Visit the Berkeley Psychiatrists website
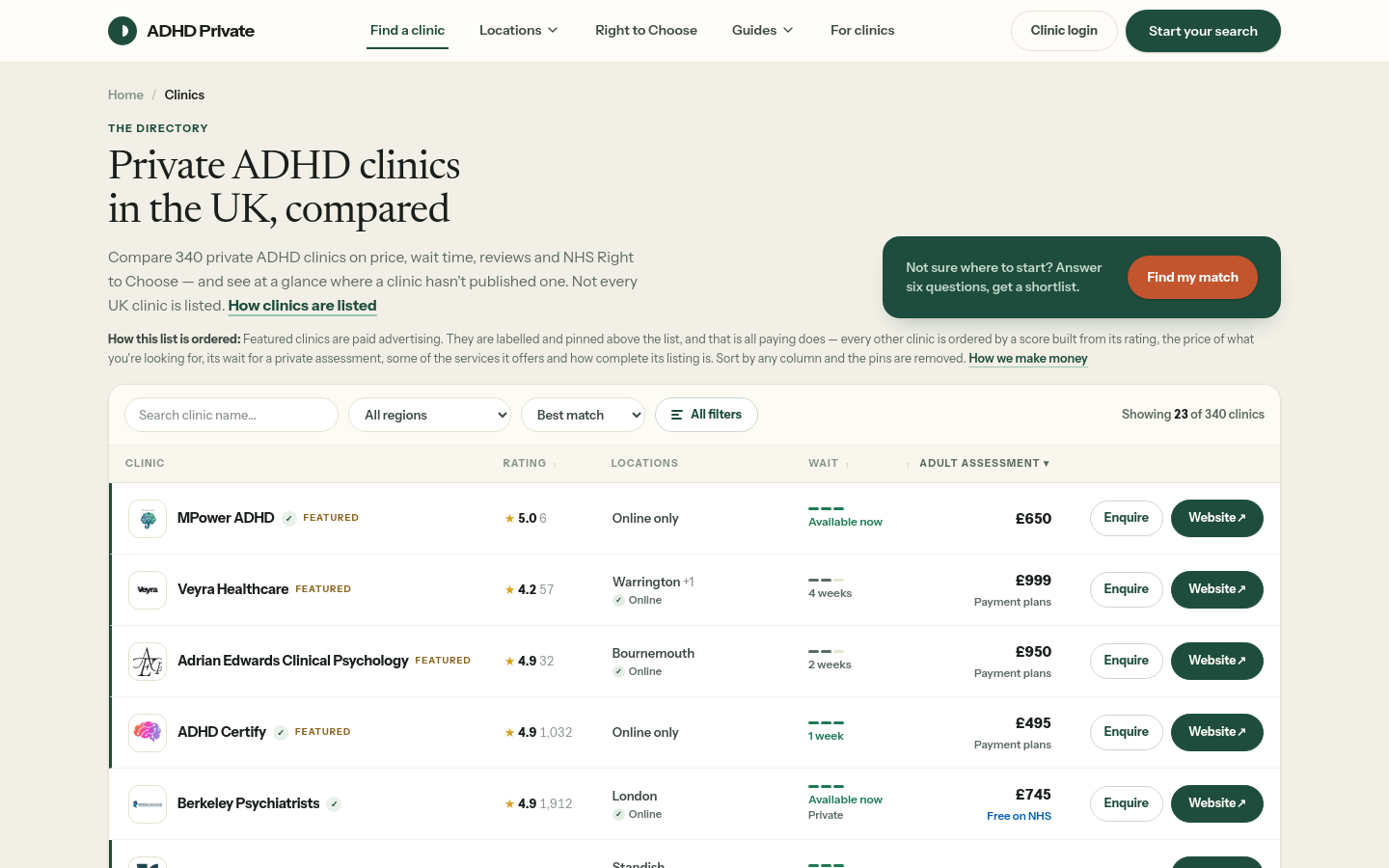This screenshot has height=868, width=1389. (1217, 804)
